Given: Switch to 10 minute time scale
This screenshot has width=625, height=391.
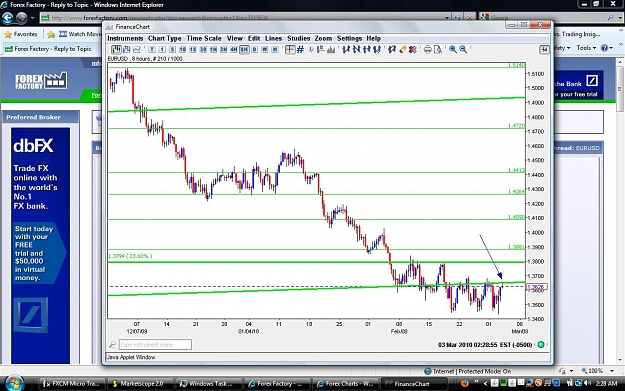Looking at the screenshot, I should tap(183, 49).
